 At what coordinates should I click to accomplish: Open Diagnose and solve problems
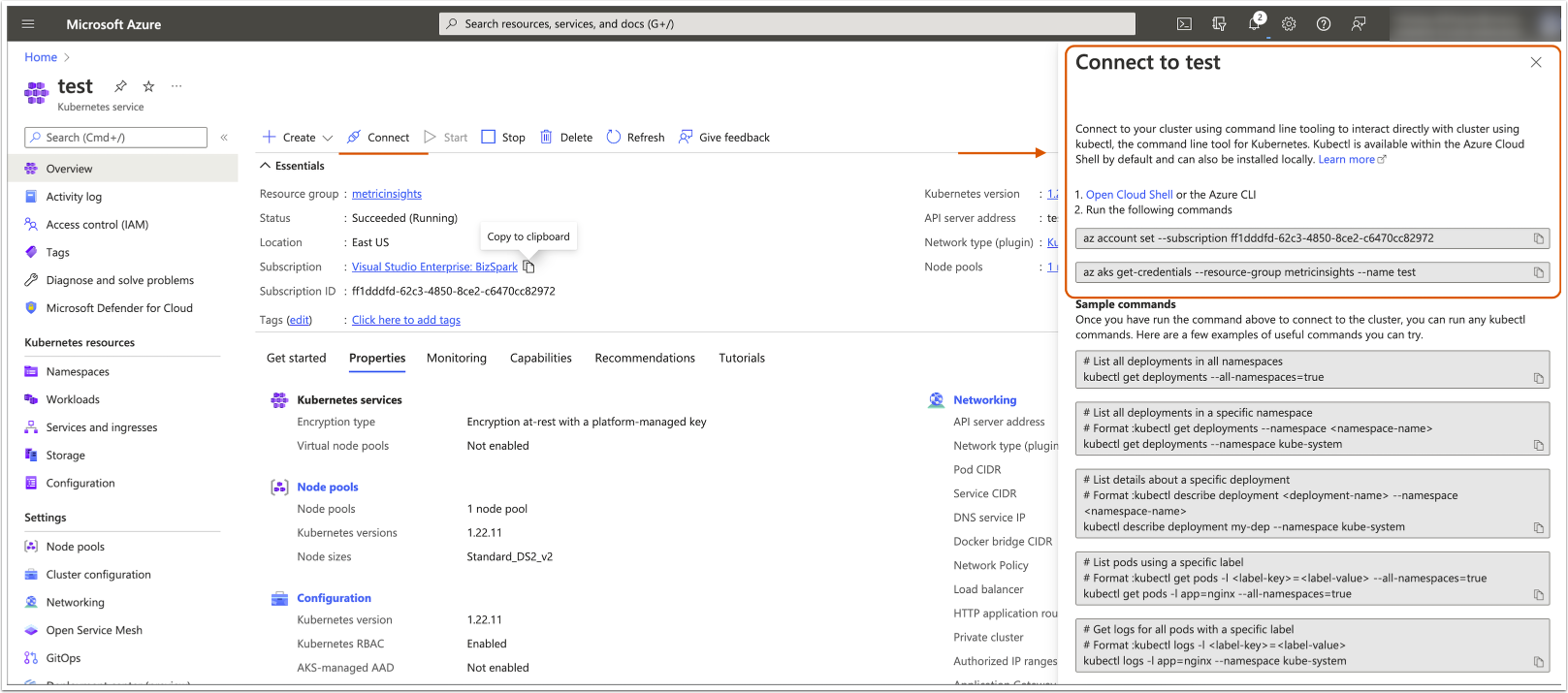[122, 281]
